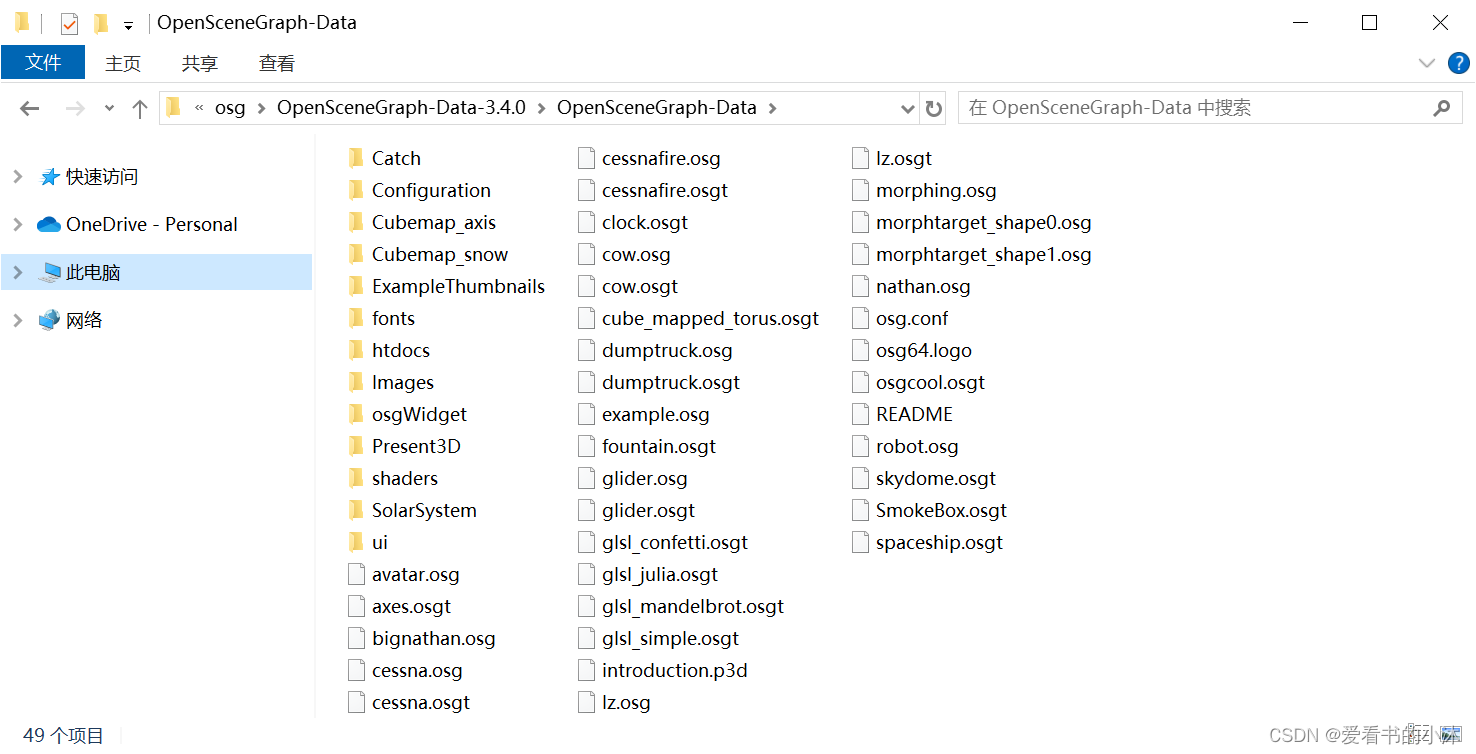Screen dimensions: 1476x754
Task: Select the Present3D folder name
Action: click(416, 446)
